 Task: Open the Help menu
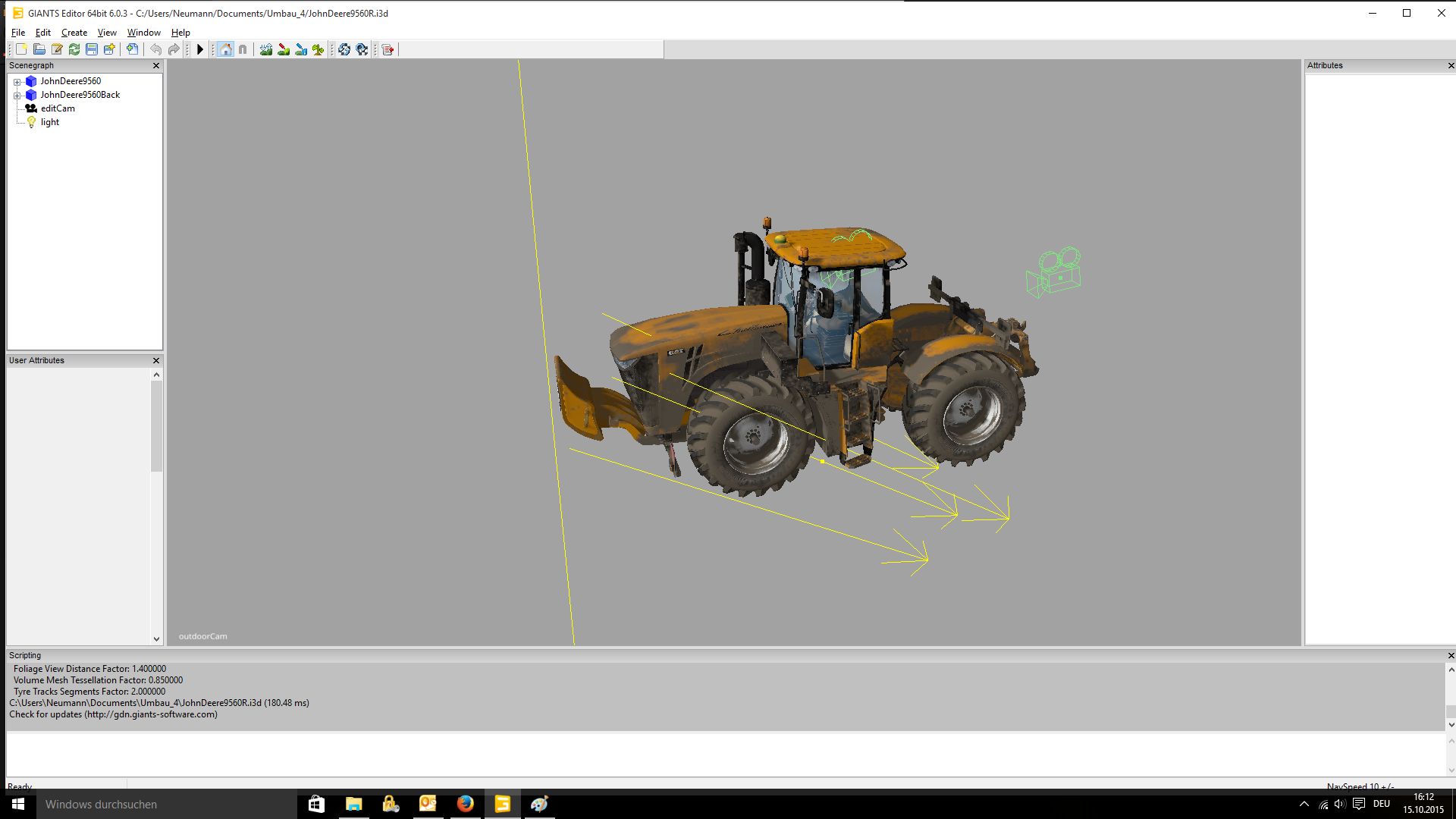(x=180, y=33)
